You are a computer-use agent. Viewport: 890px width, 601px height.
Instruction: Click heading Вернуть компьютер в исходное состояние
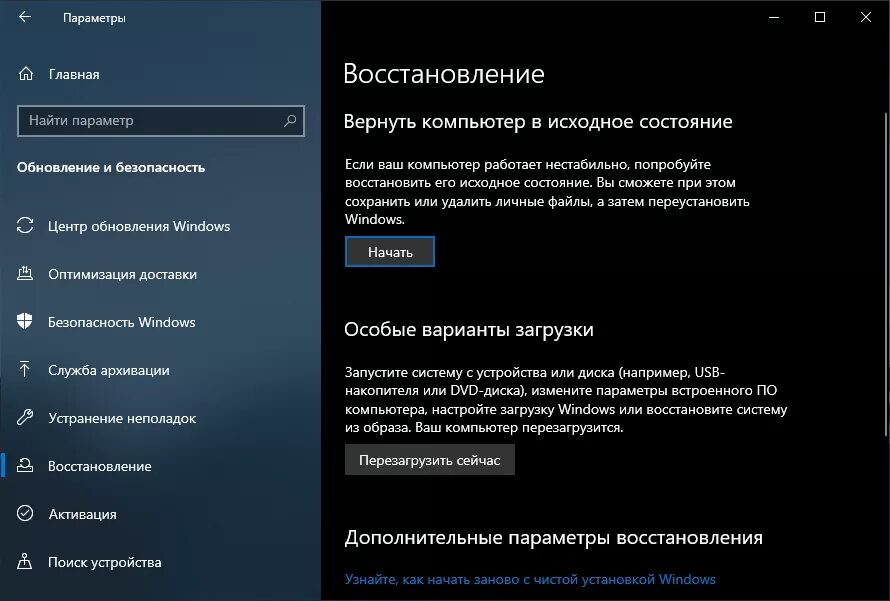(x=538, y=121)
